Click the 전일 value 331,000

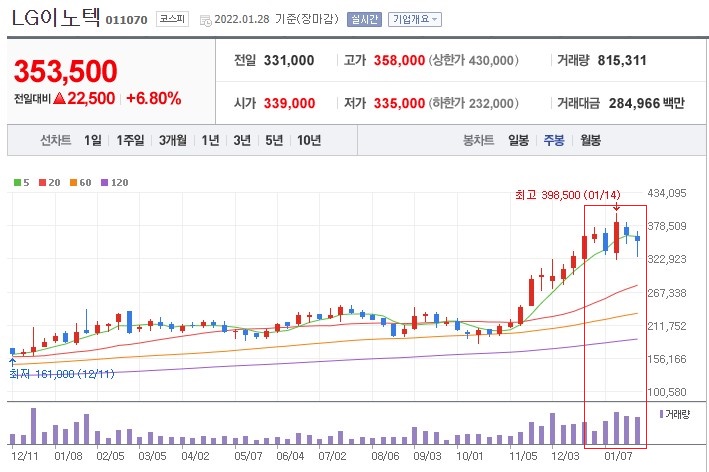coord(289,60)
